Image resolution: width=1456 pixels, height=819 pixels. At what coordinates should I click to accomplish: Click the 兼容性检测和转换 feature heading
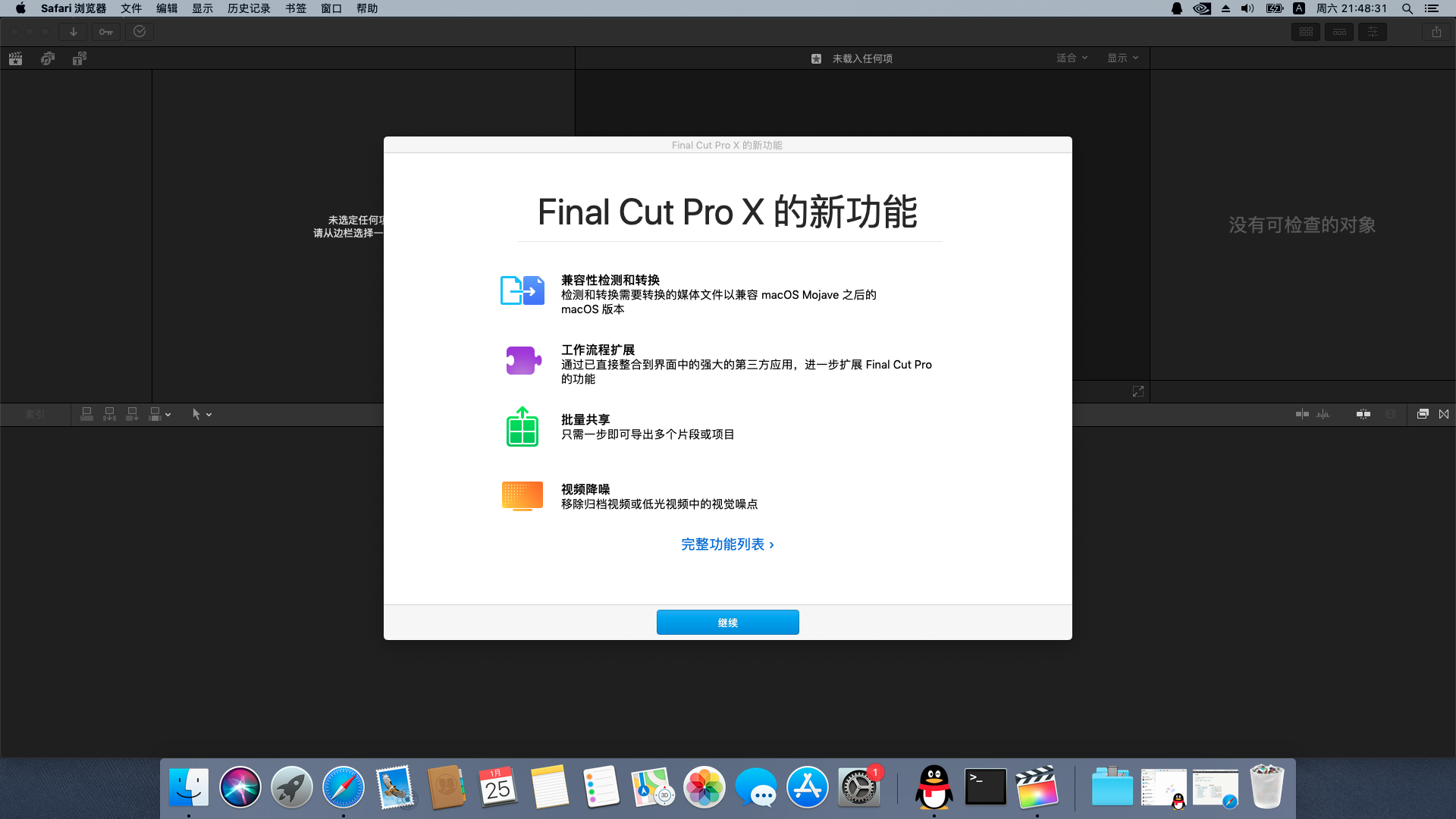point(610,280)
